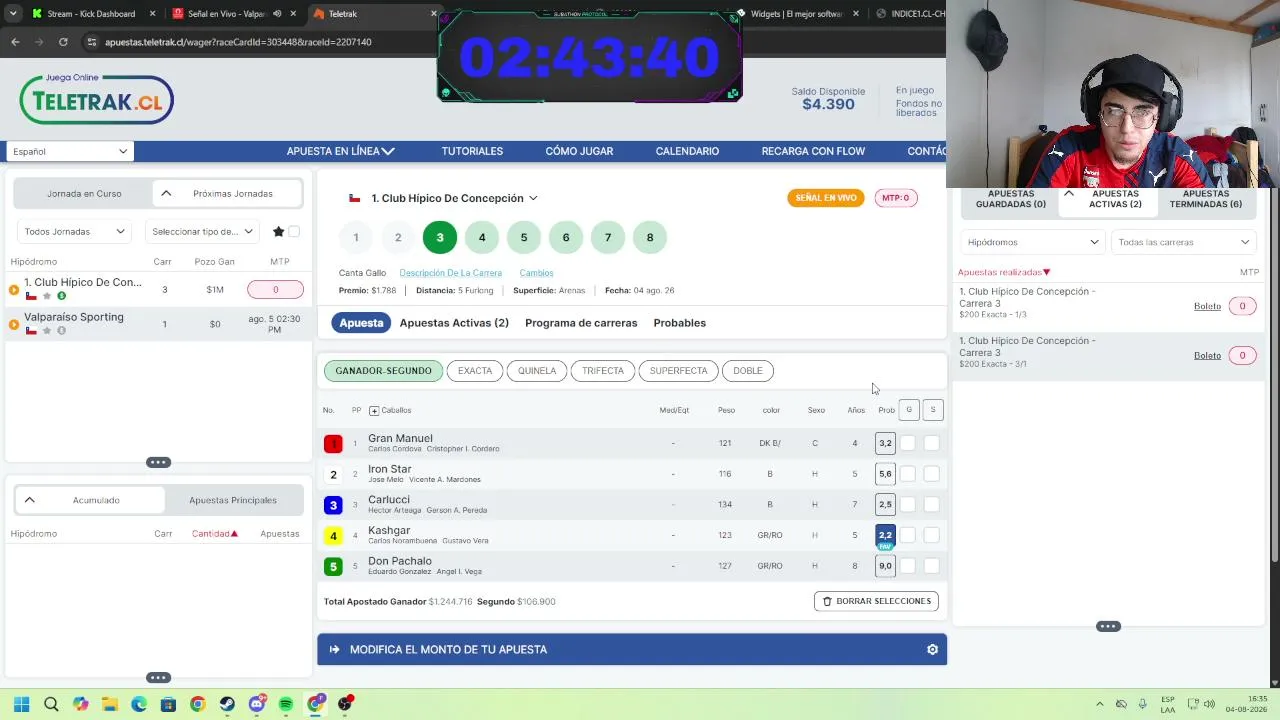Open the Probables tab
Screen dimensions: 1280x720
680,323
